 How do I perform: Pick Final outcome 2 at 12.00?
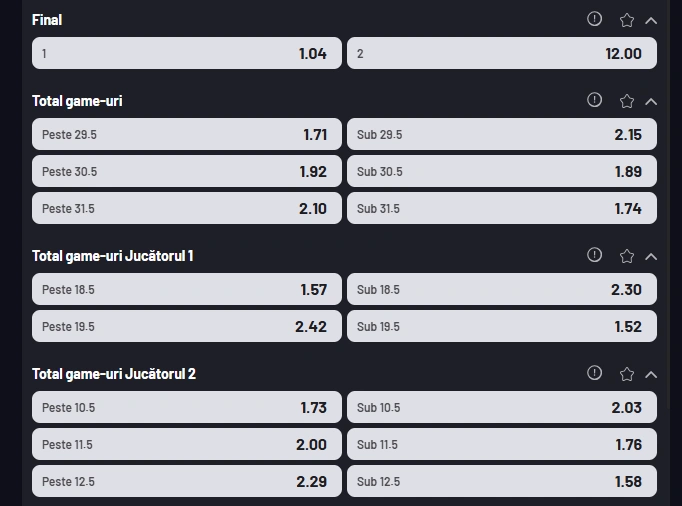[502, 53]
